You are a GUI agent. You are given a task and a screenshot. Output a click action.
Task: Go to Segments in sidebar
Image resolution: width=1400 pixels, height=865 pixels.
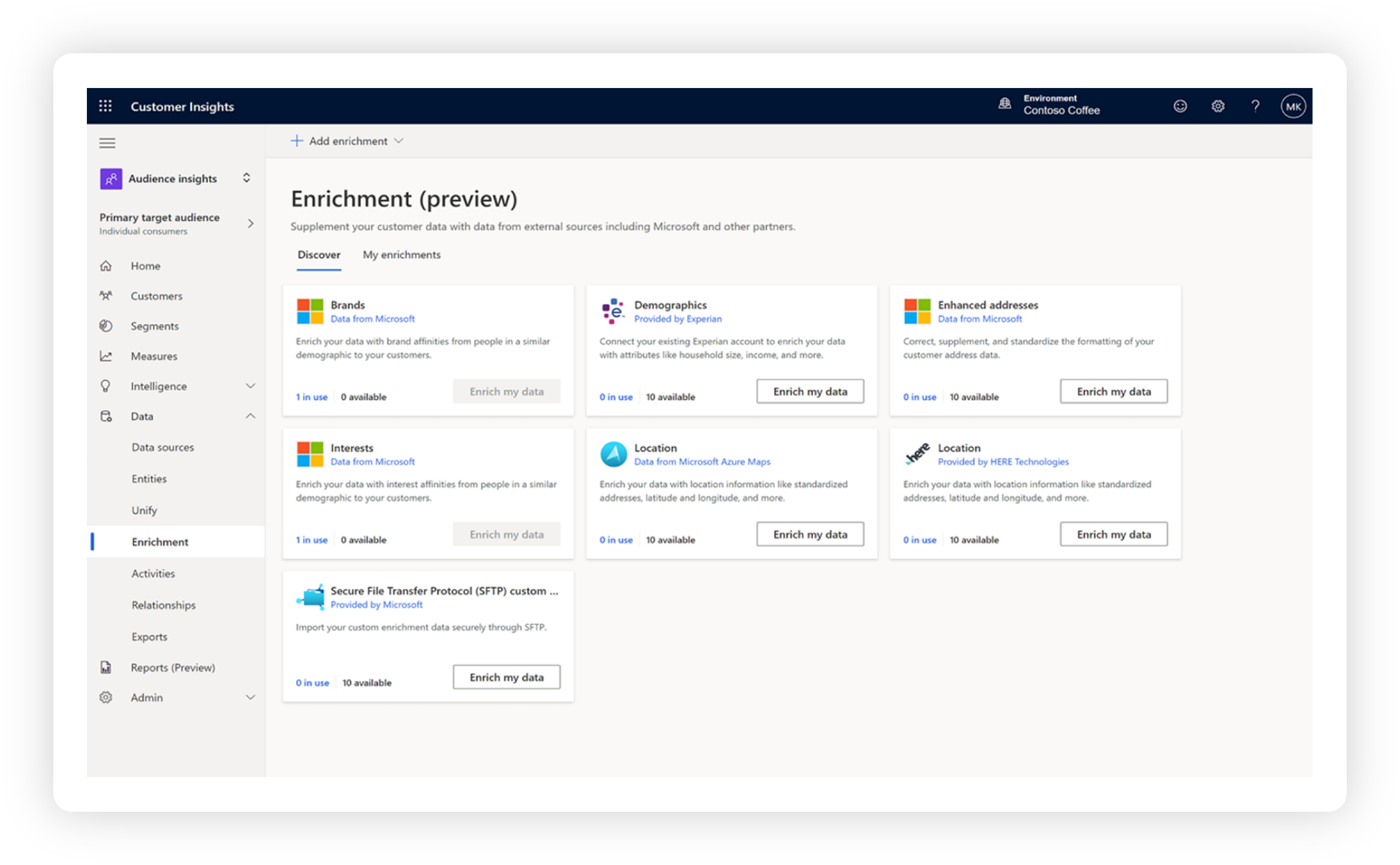tap(154, 326)
